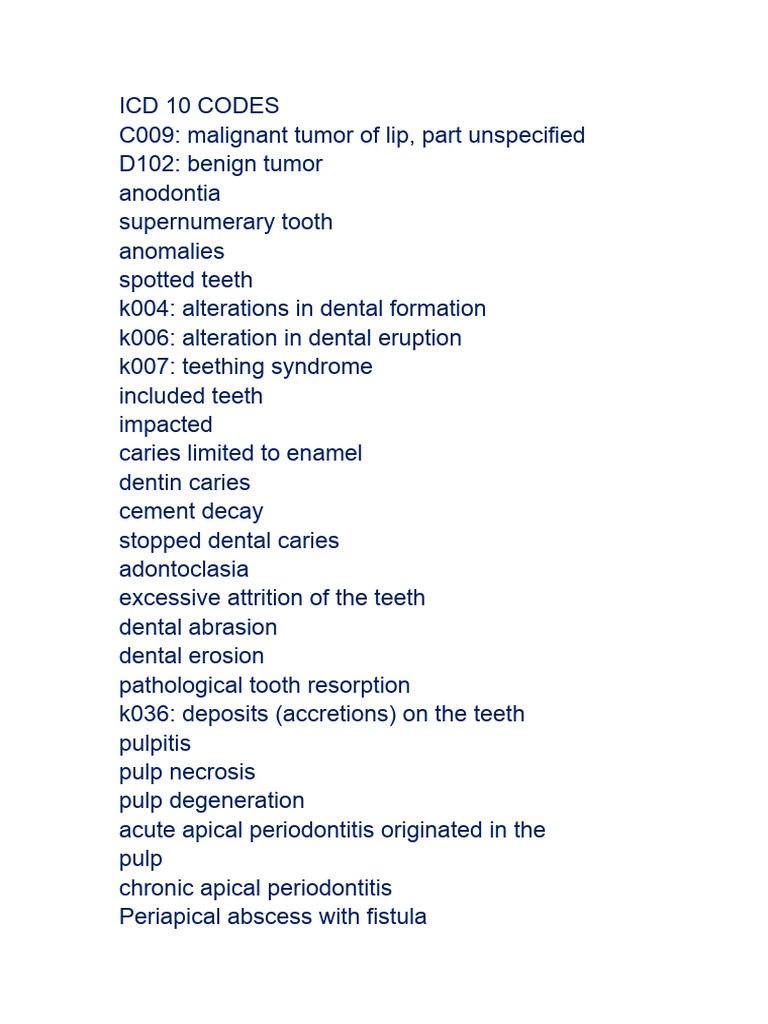
Task: Click stopped dental caries text
Action: [x=229, y=541]
